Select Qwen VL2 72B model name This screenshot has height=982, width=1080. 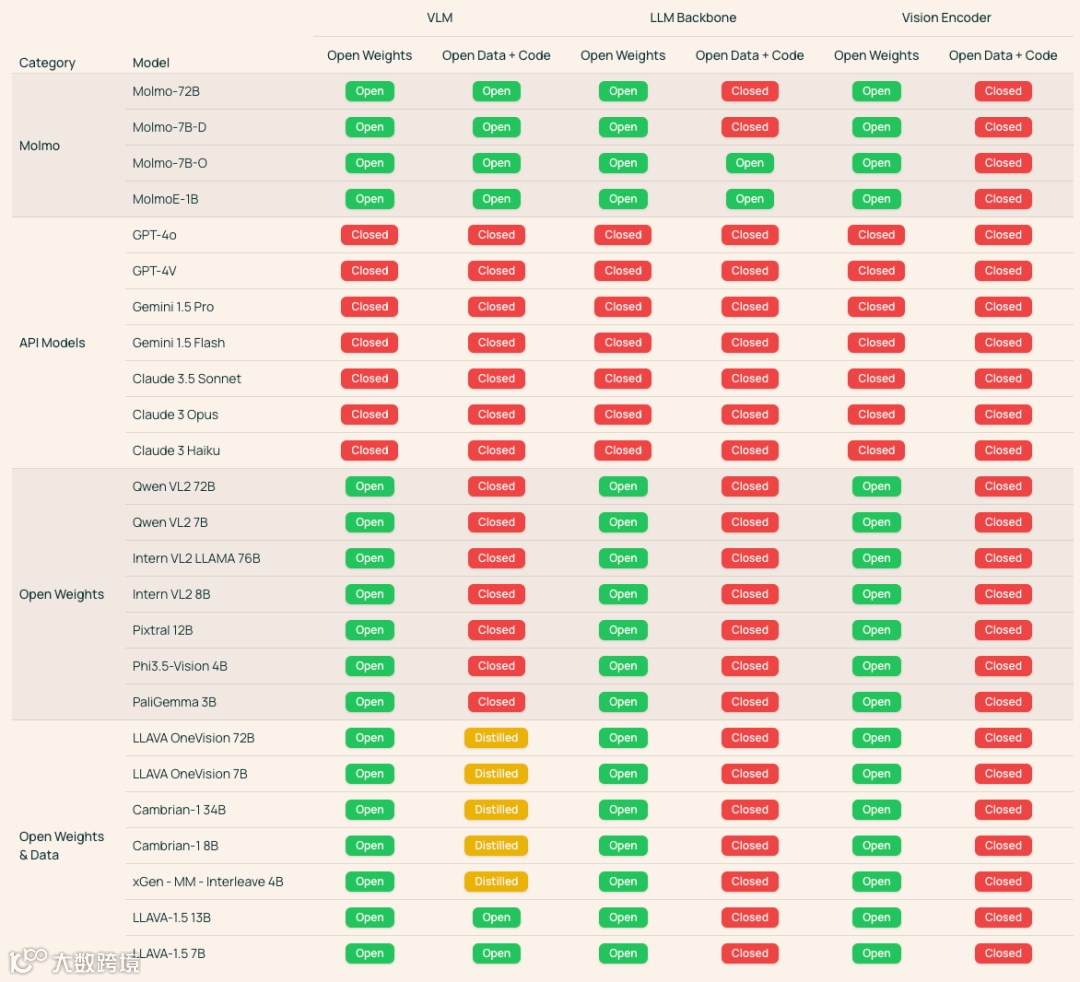point(174,486)
